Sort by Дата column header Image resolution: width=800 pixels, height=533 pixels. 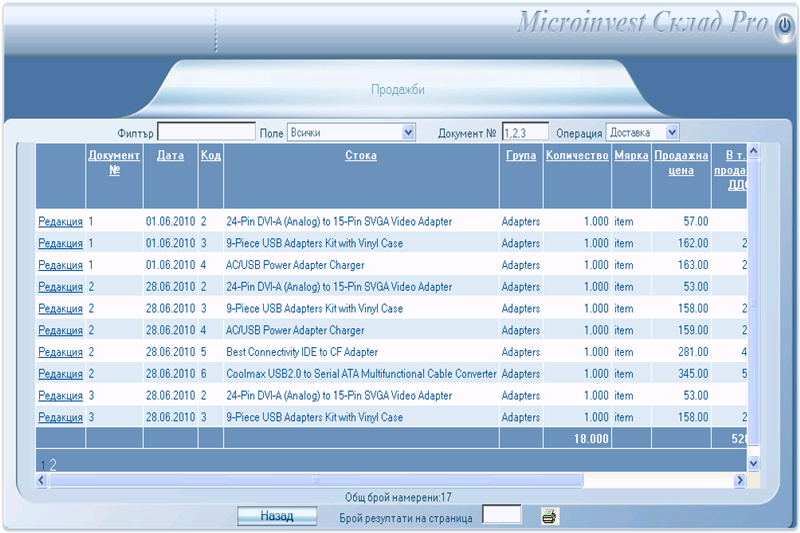170,155
